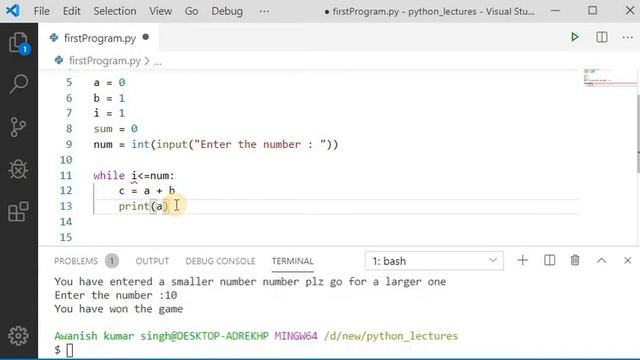Open the Edit menu
The width and height of the screenshot is (640, 360).
pyautogui.click(x=71, y=11)
